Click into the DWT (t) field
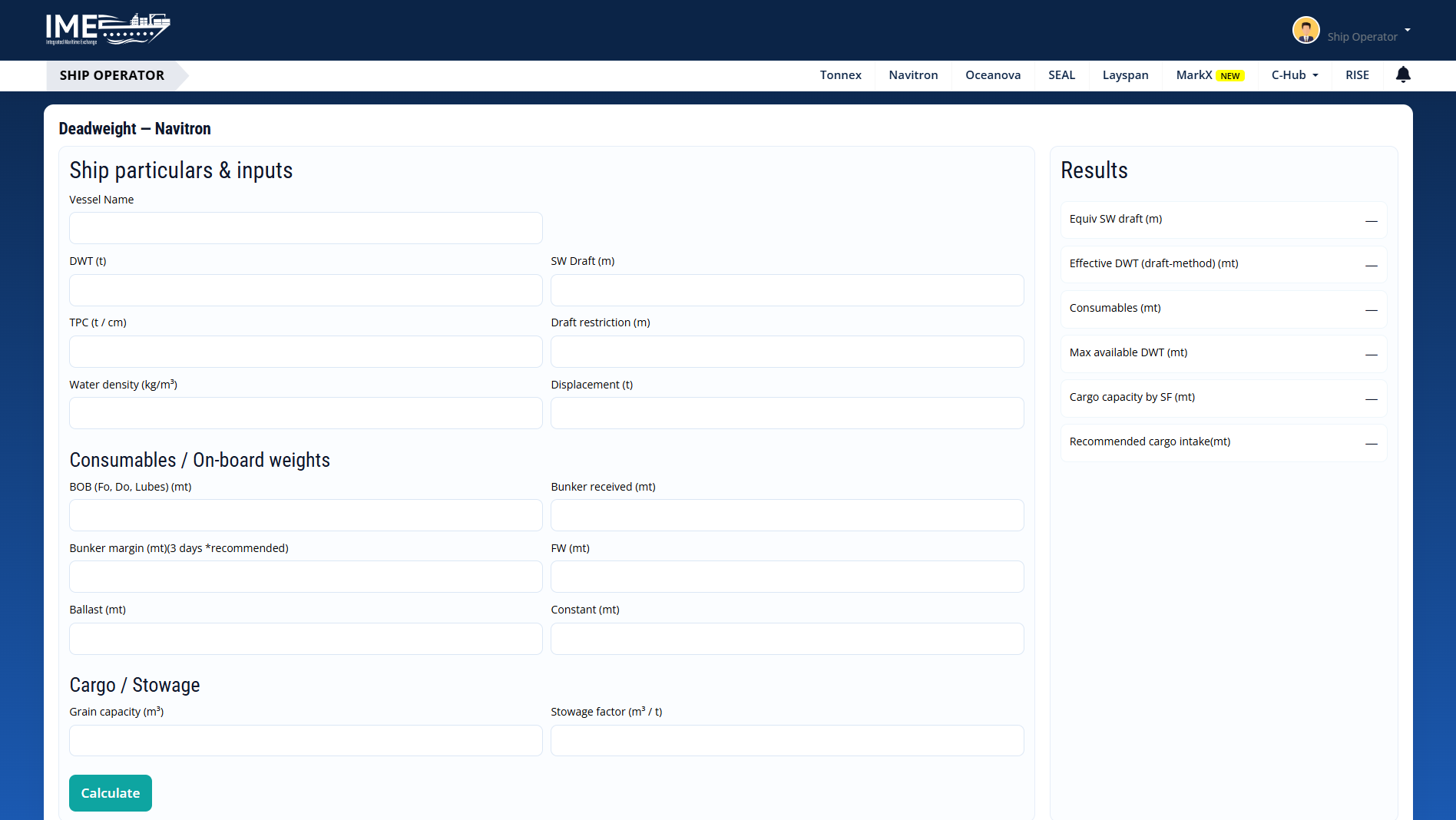The height and width of the screenshot is (820, 1456). tap(306, 290)
